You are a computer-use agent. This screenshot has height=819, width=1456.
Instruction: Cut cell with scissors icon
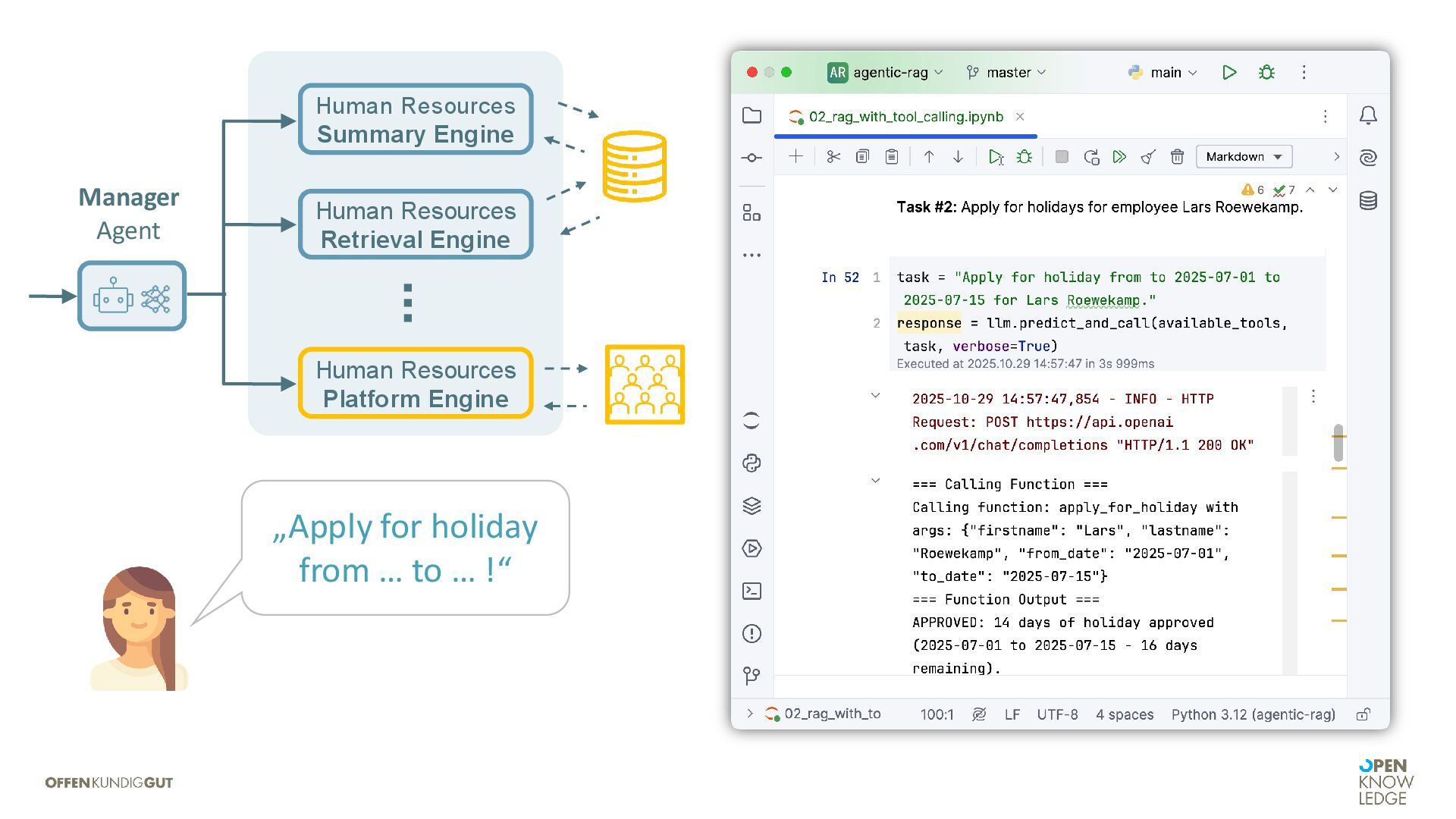pos(833,157)
